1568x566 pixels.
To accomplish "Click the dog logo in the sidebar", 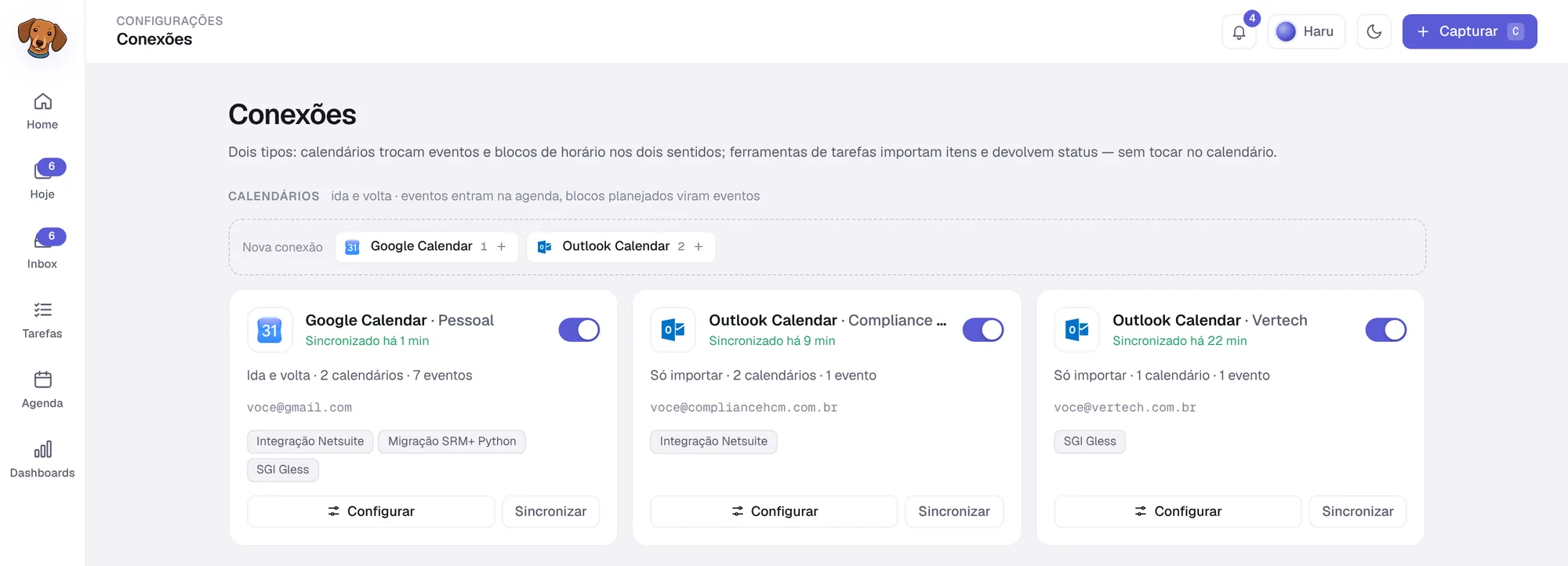I will point(42,38).
